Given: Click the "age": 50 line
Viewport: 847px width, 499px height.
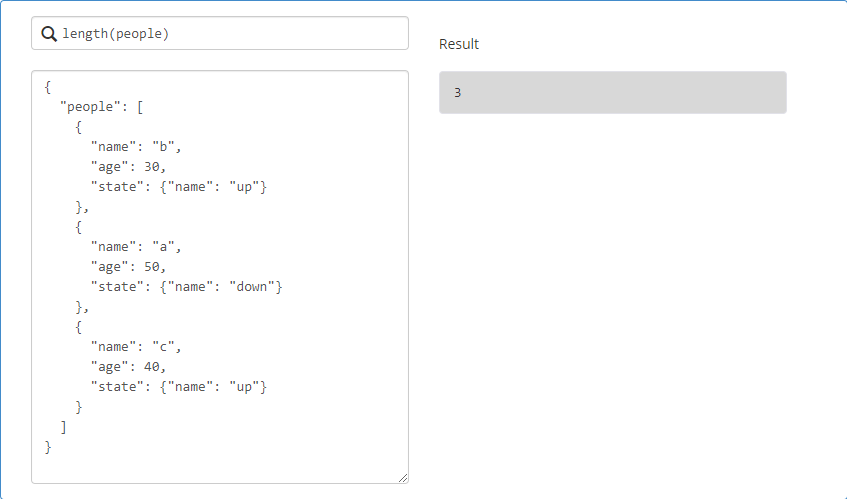Looking at the screenshot, I should [x=129, y=267].
